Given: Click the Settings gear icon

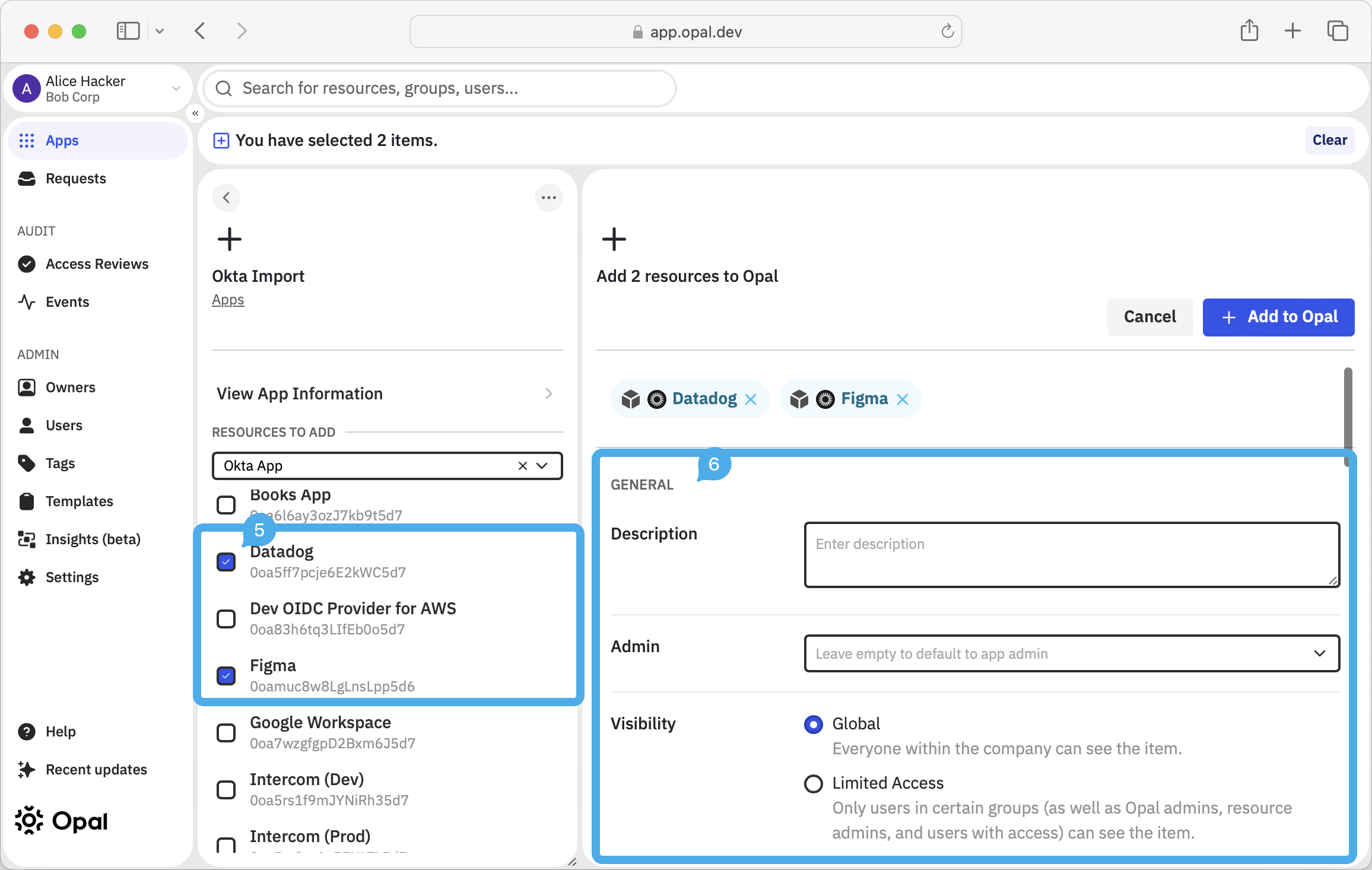Looking at the screenshot, I should [x=27, y=577].
